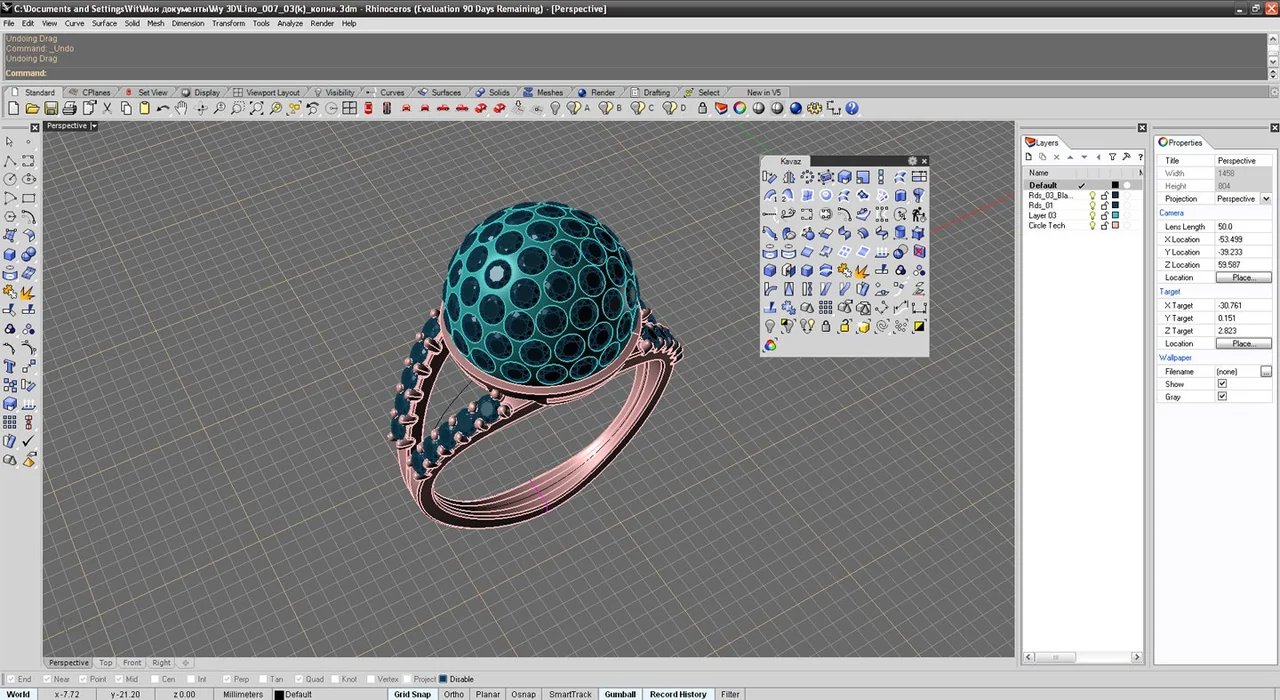Screen dimensions: 1280x700
Task: Toggle the Near osnap checkbox
Action: [x=46, y=679]
